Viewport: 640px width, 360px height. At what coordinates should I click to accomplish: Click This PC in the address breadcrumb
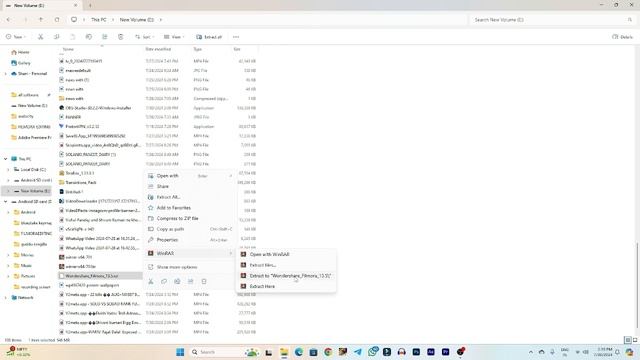click(x=98, y=20)
